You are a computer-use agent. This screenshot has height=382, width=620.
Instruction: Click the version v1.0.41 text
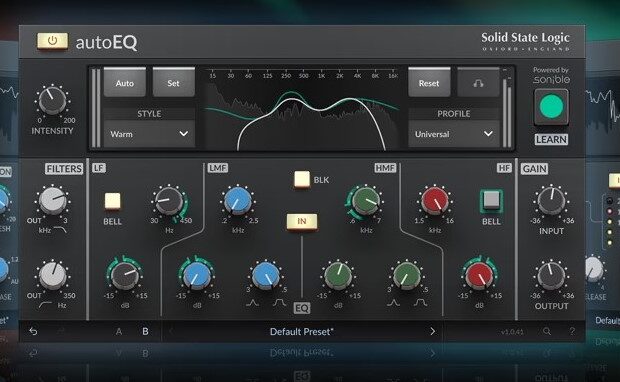pos(512,332)
